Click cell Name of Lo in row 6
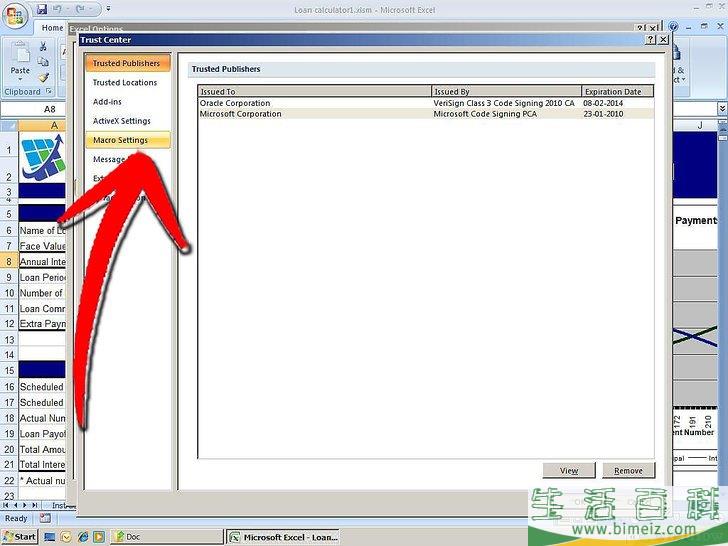 pos(42,230)
